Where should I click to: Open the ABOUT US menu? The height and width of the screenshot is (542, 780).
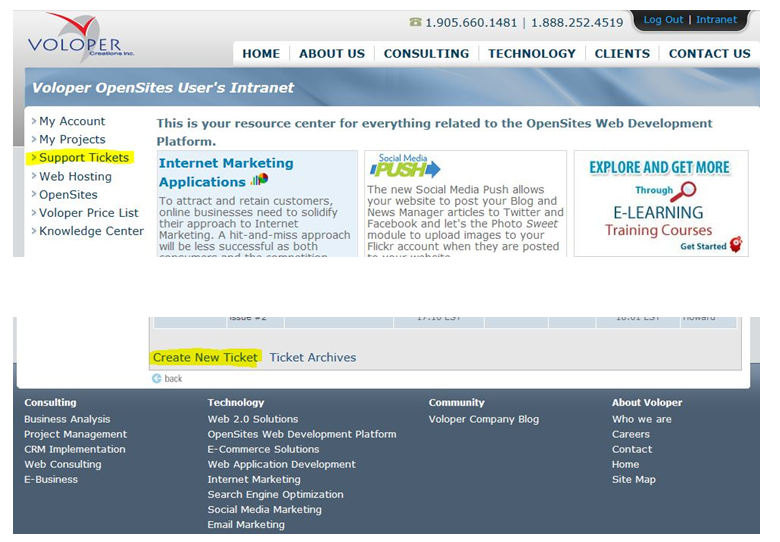(x=332, y=54)
